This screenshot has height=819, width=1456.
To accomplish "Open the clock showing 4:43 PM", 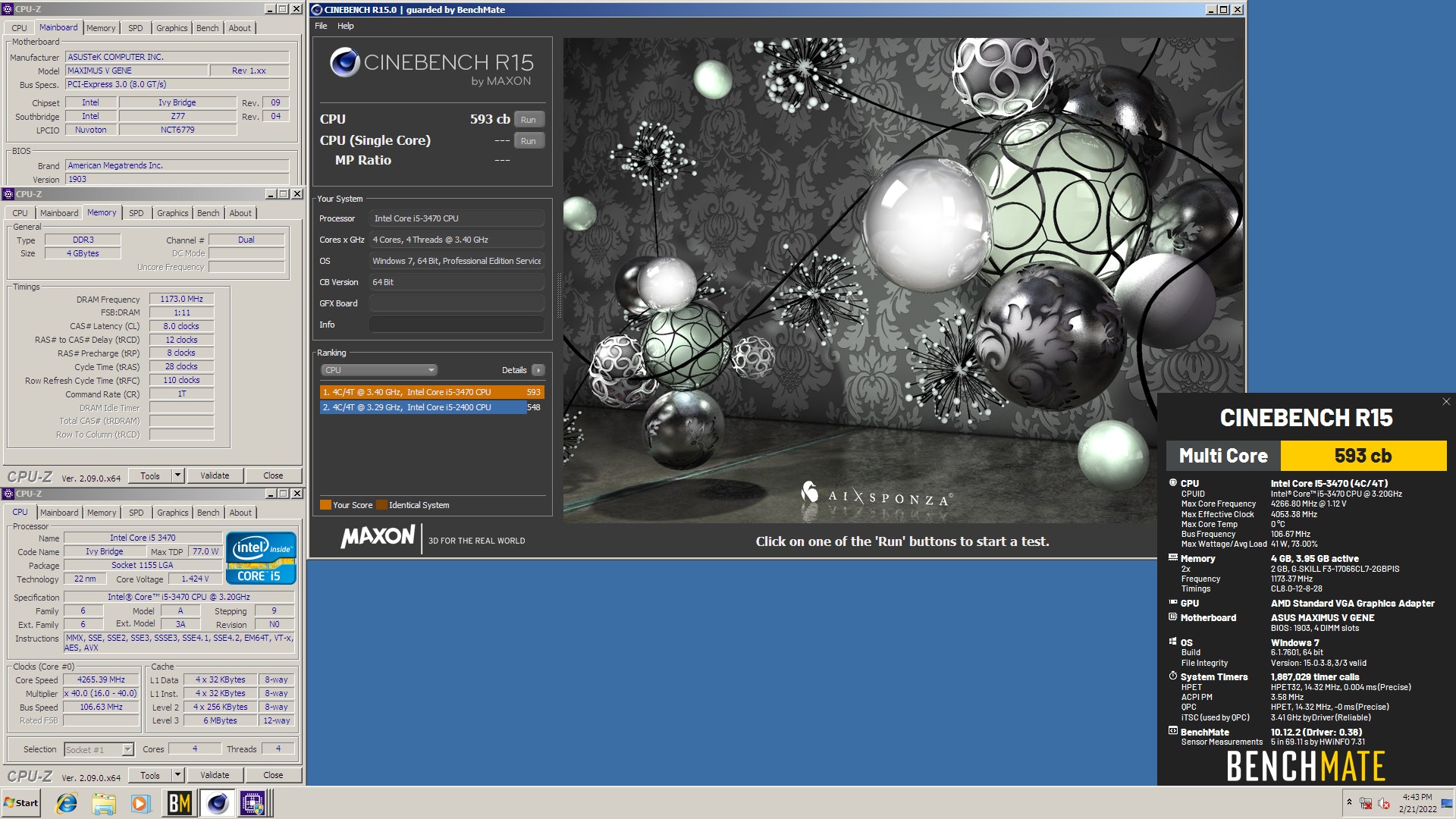I will click(1417, 803).
